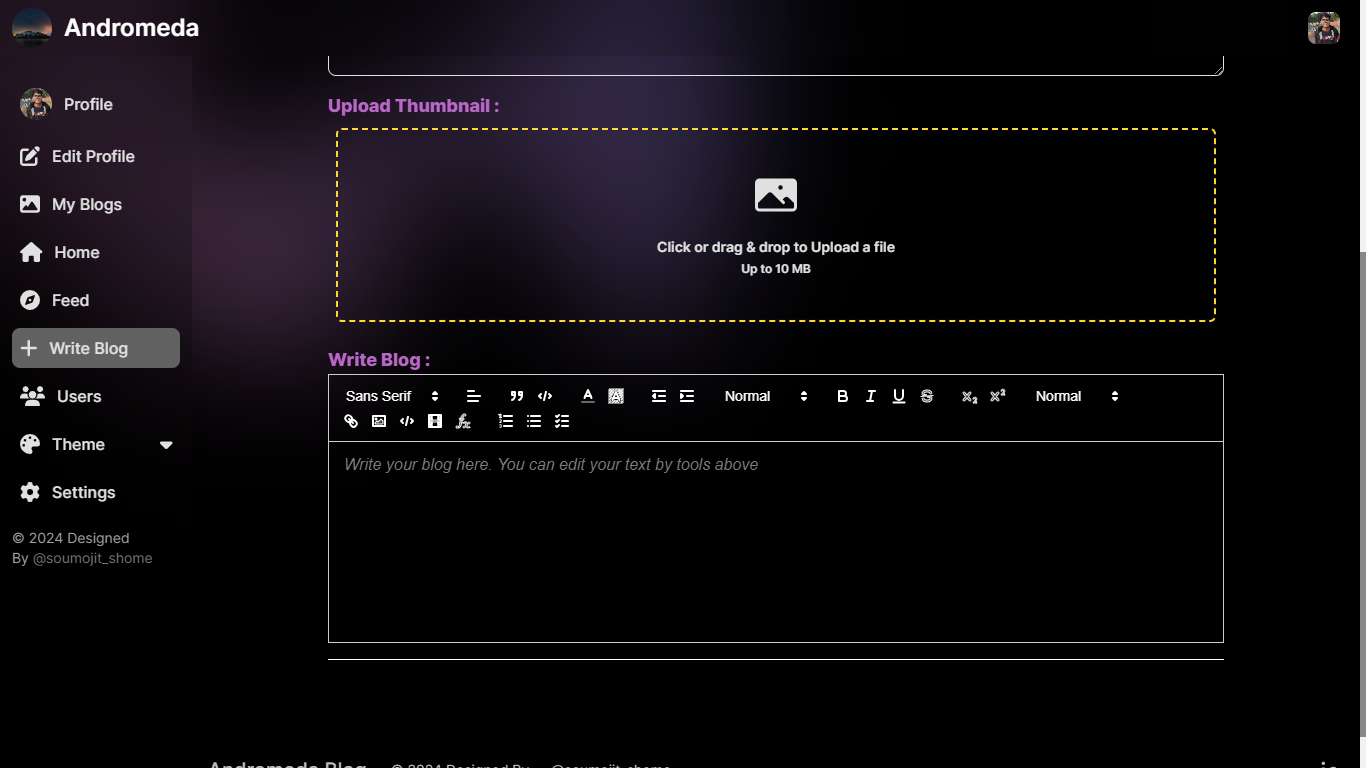Click the sidebar Profile avatar picture

point(36,104)
